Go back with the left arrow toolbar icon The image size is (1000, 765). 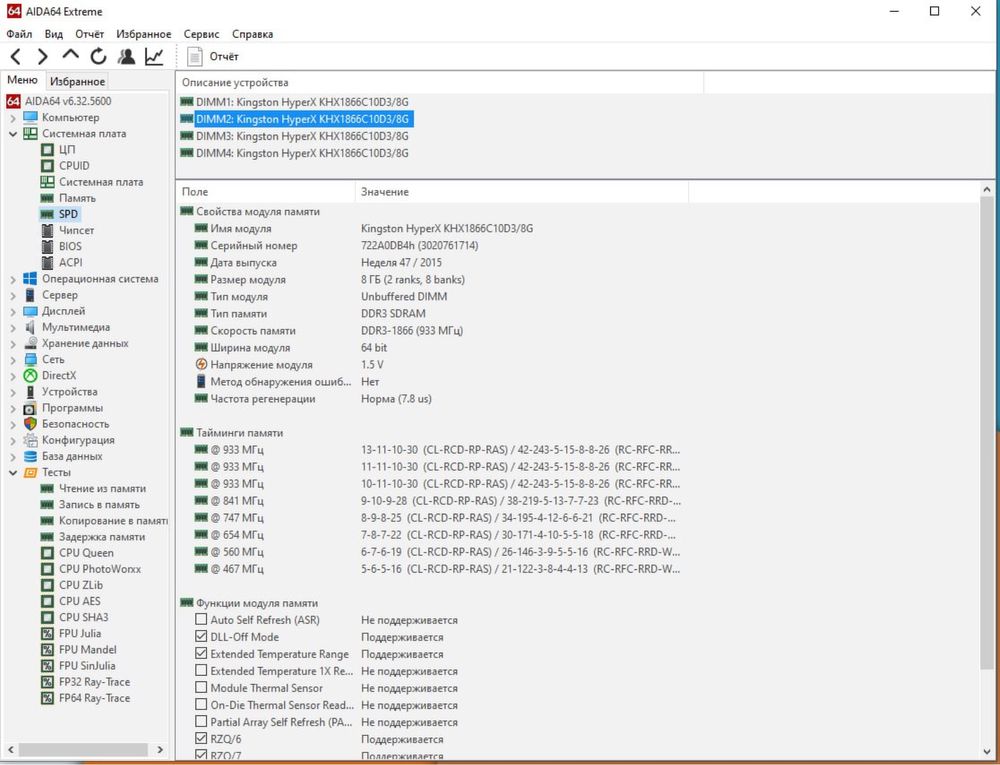click(16, 57)
